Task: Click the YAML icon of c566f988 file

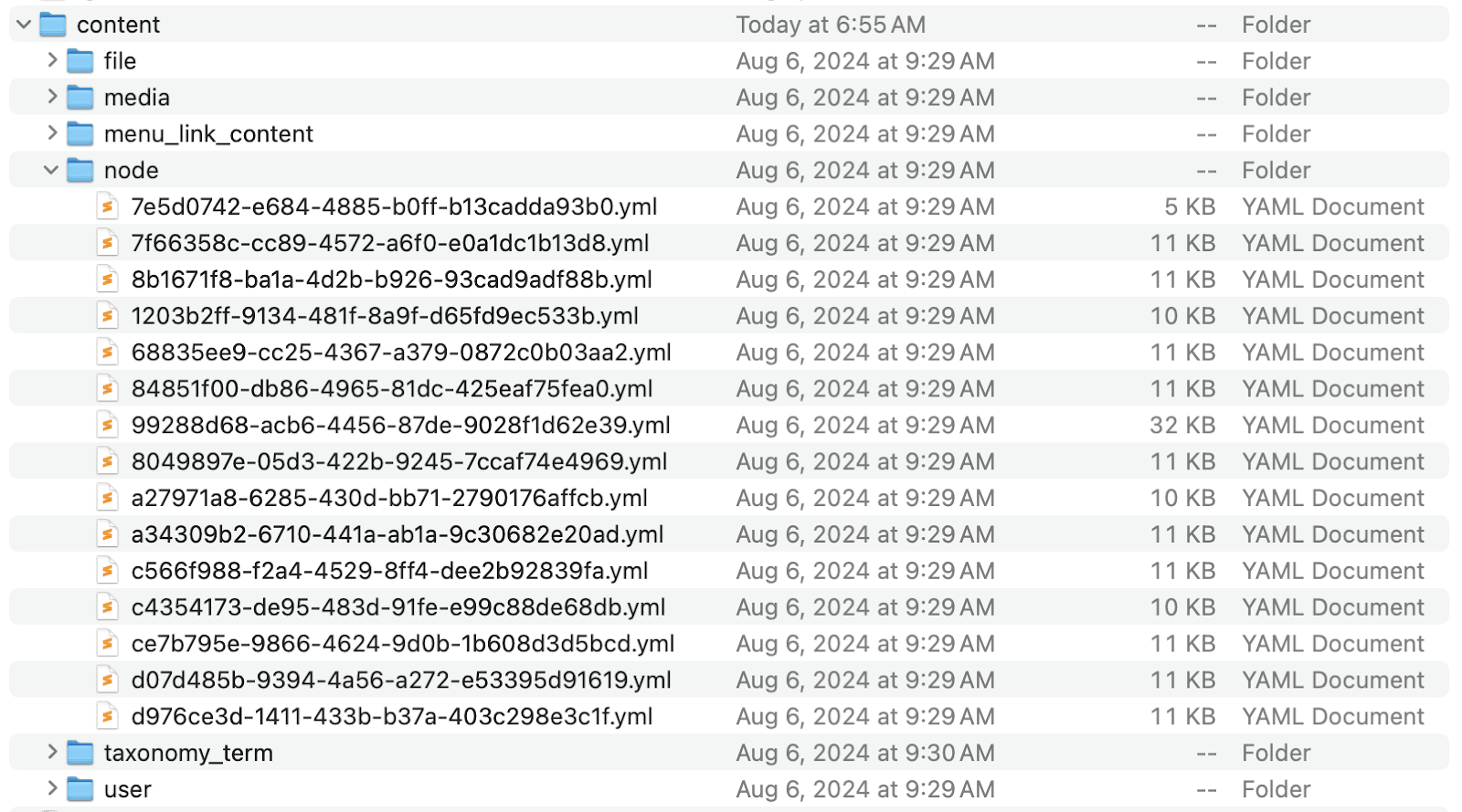Action: click(x=108, y=571)
